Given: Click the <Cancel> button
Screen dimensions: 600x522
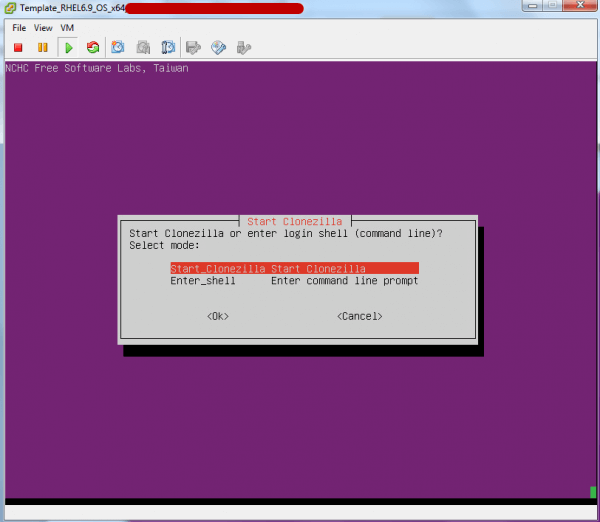Looking at the screenshot, I should 359,316.
